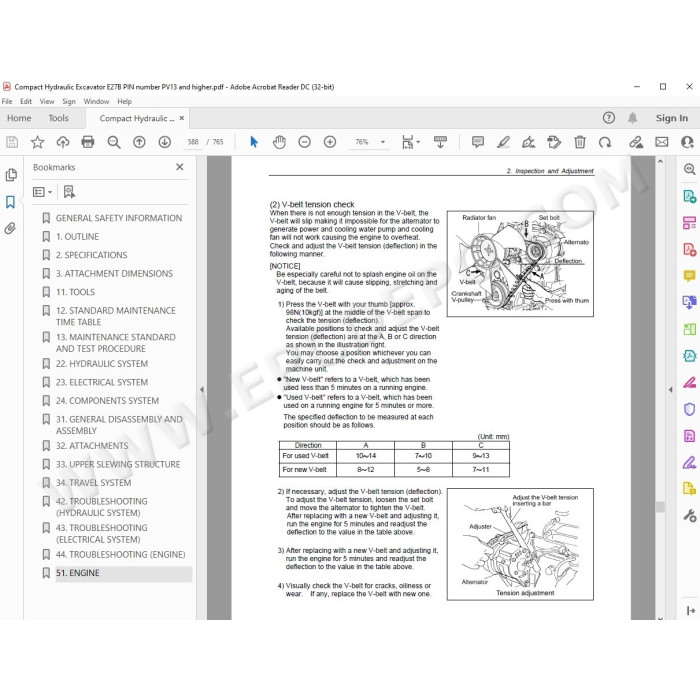This screenshot has height=700, width=700.
Task: Open the 22. HYDRAULIC SYSTEM bookmark
Action: (x=102, y=364)
